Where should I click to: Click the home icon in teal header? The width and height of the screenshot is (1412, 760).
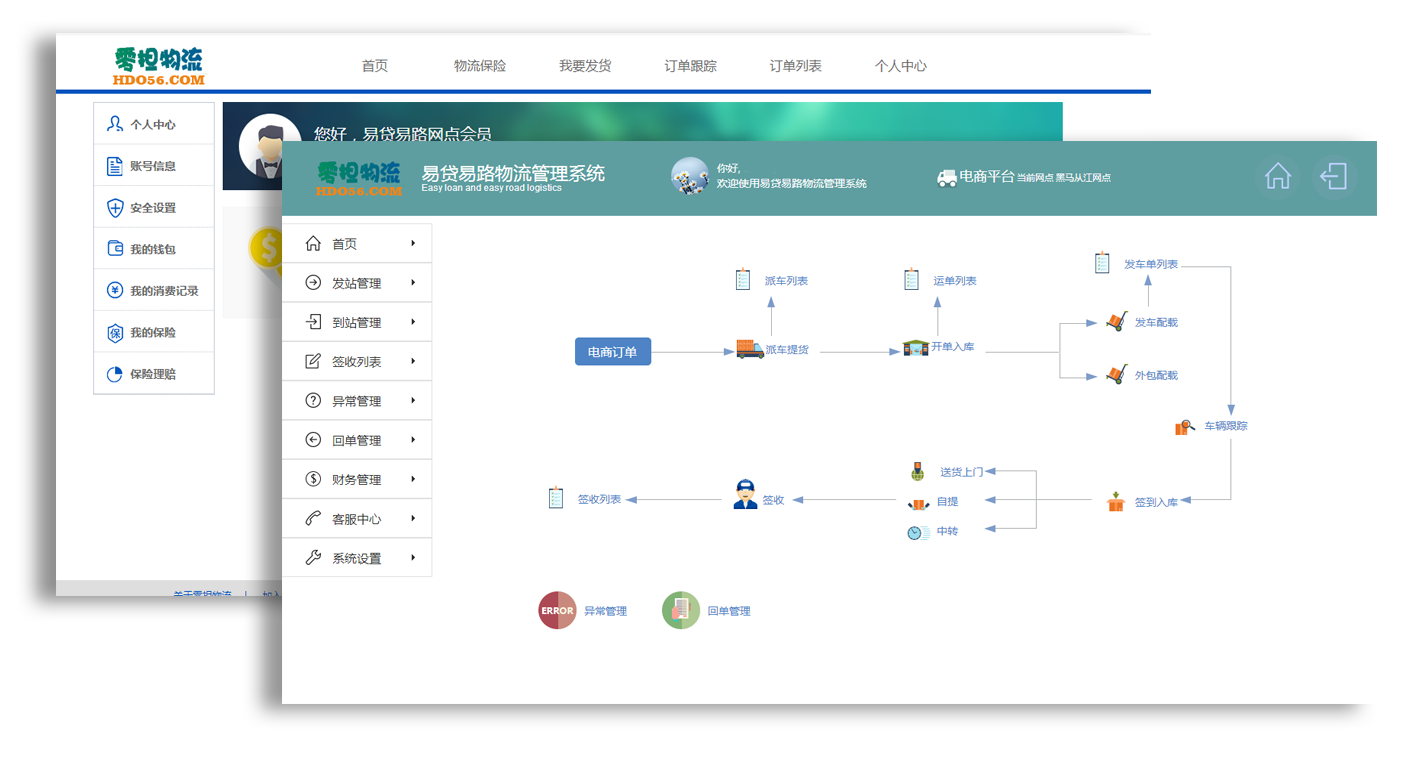[1277, 177]
